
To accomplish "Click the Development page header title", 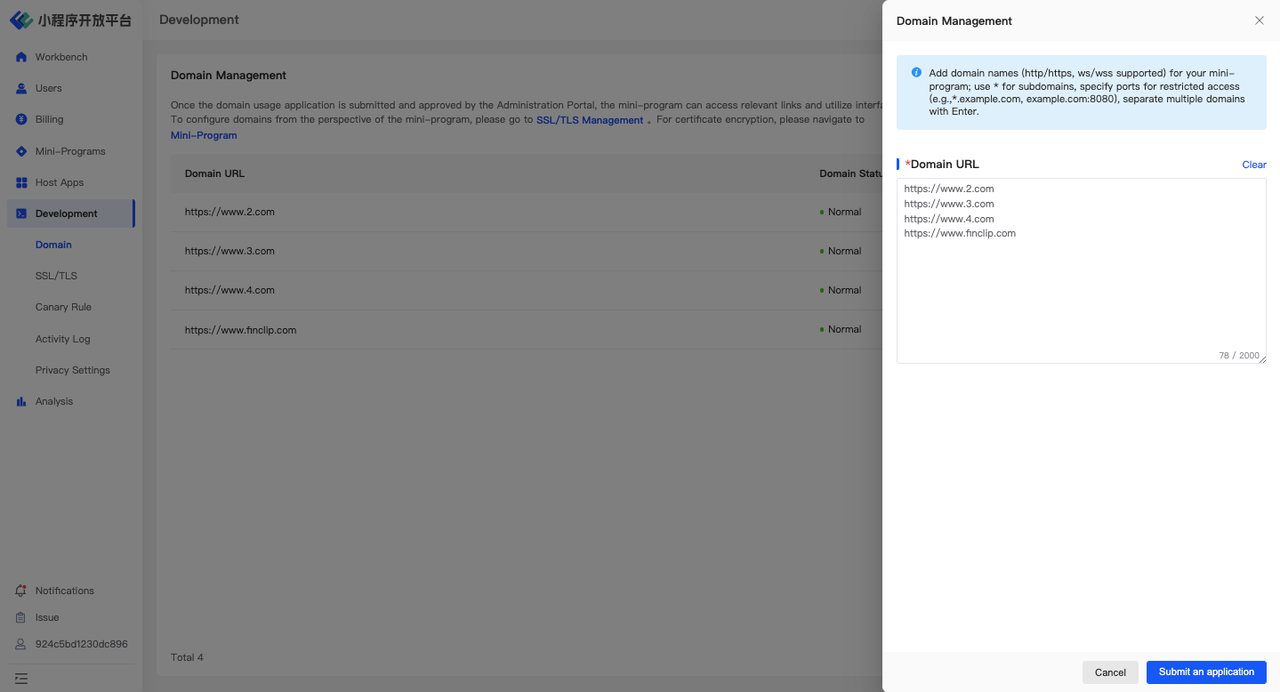I will click(x=199, y=19).
